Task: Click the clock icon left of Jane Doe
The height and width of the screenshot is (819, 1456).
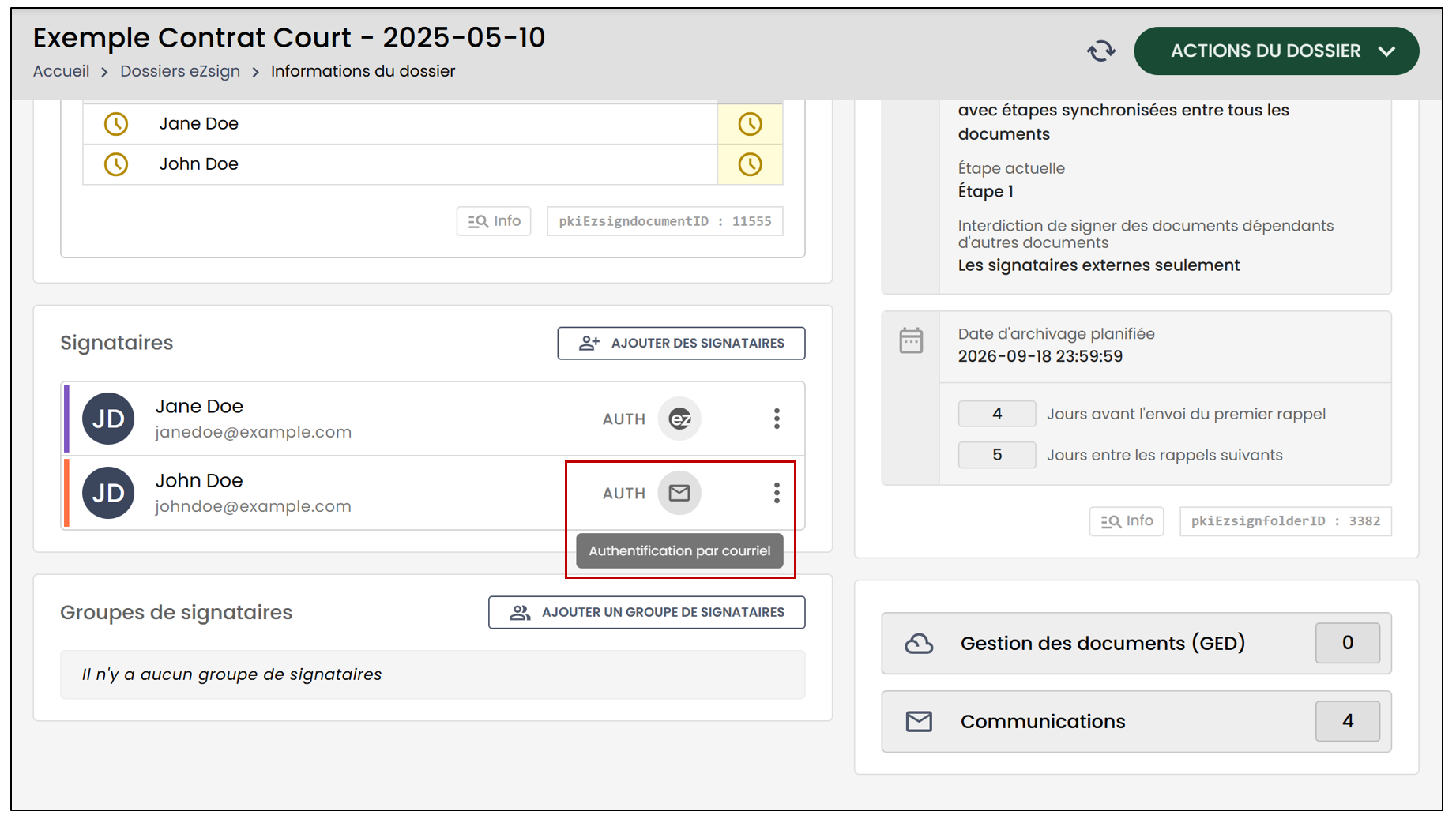Action: (x=116, y=124)
